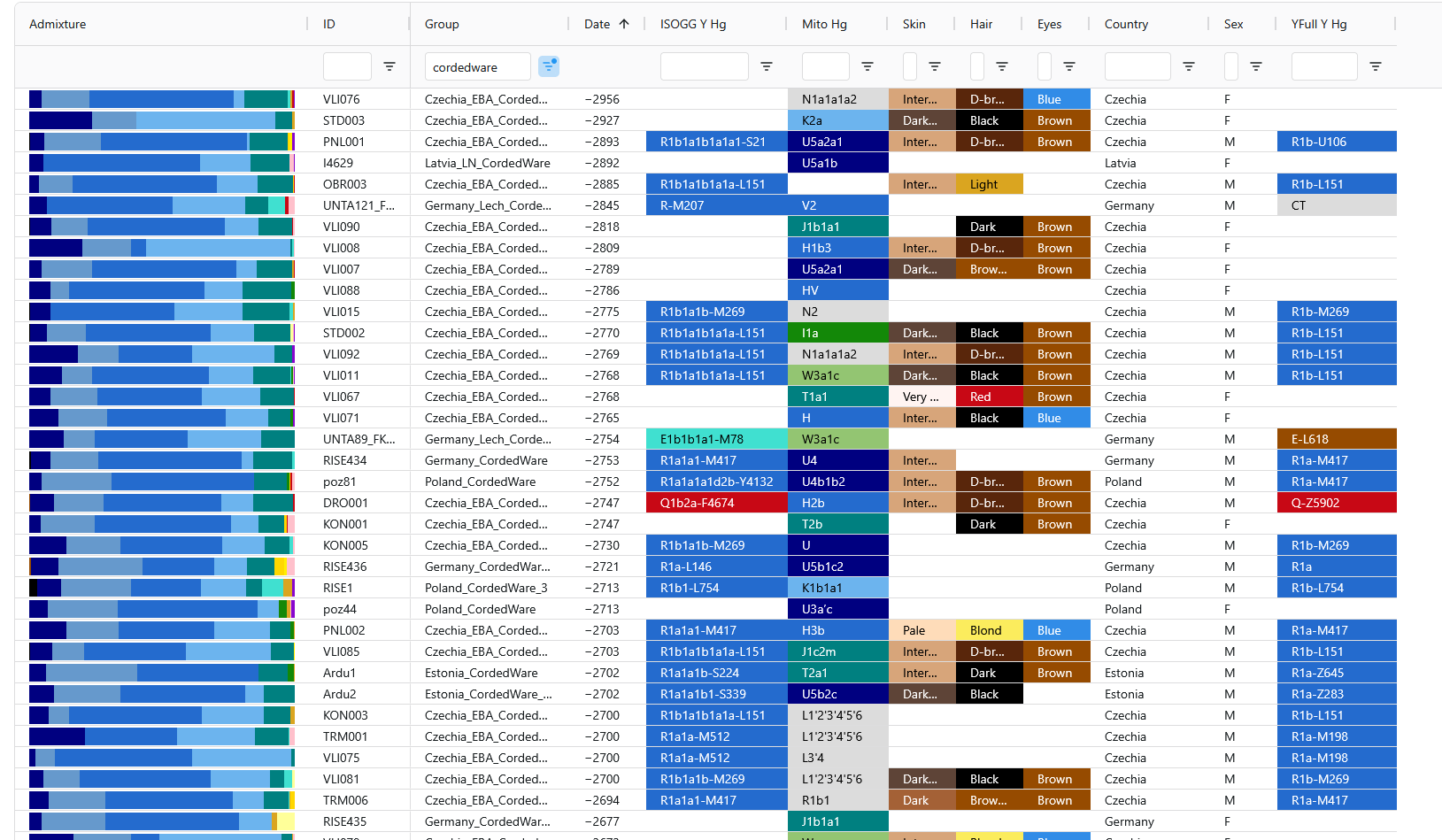Sort by the Sex column header

click(1233, 24)
